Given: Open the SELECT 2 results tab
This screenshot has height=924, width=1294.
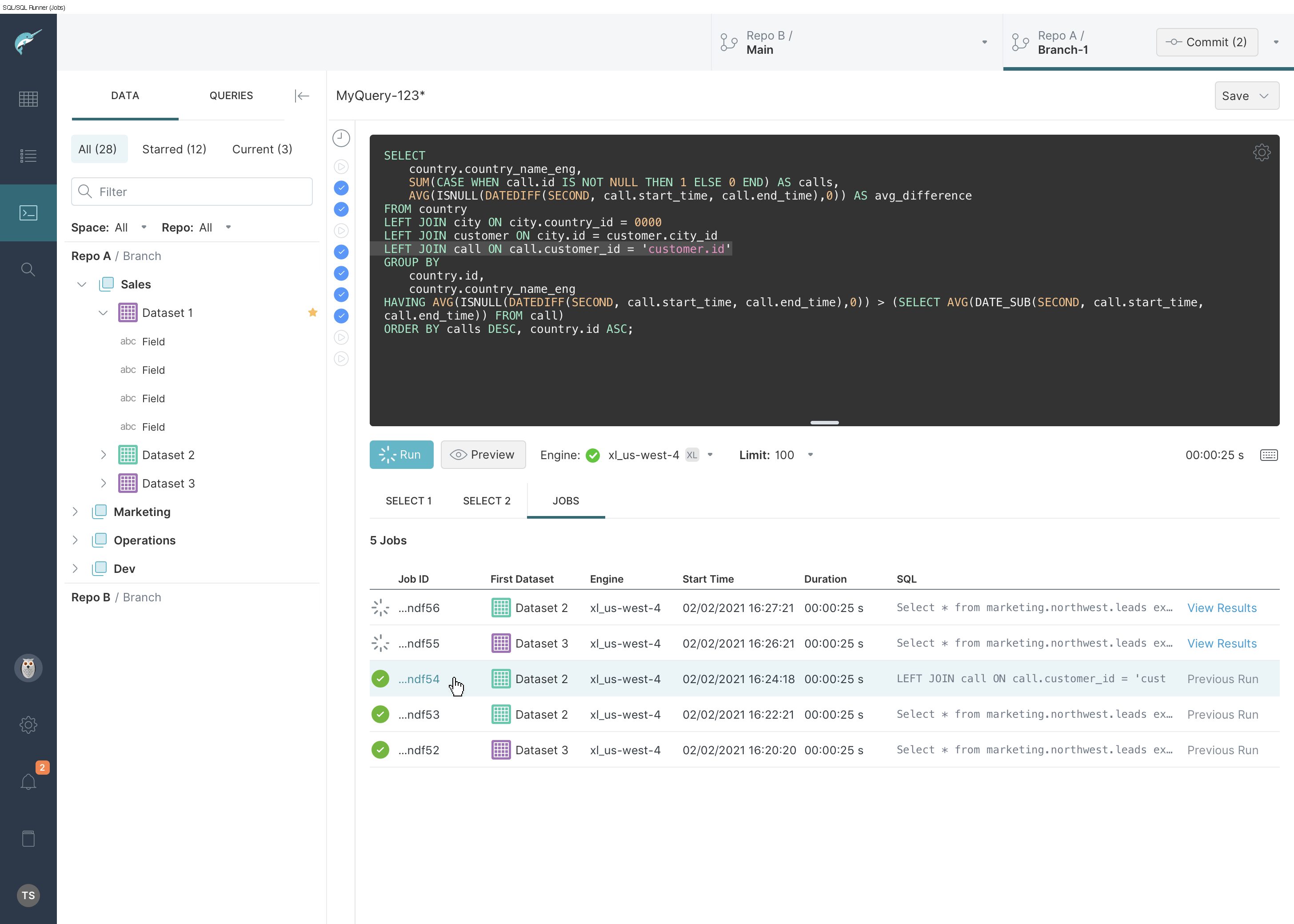Looking at the screenshot, I should coord(486,501).
